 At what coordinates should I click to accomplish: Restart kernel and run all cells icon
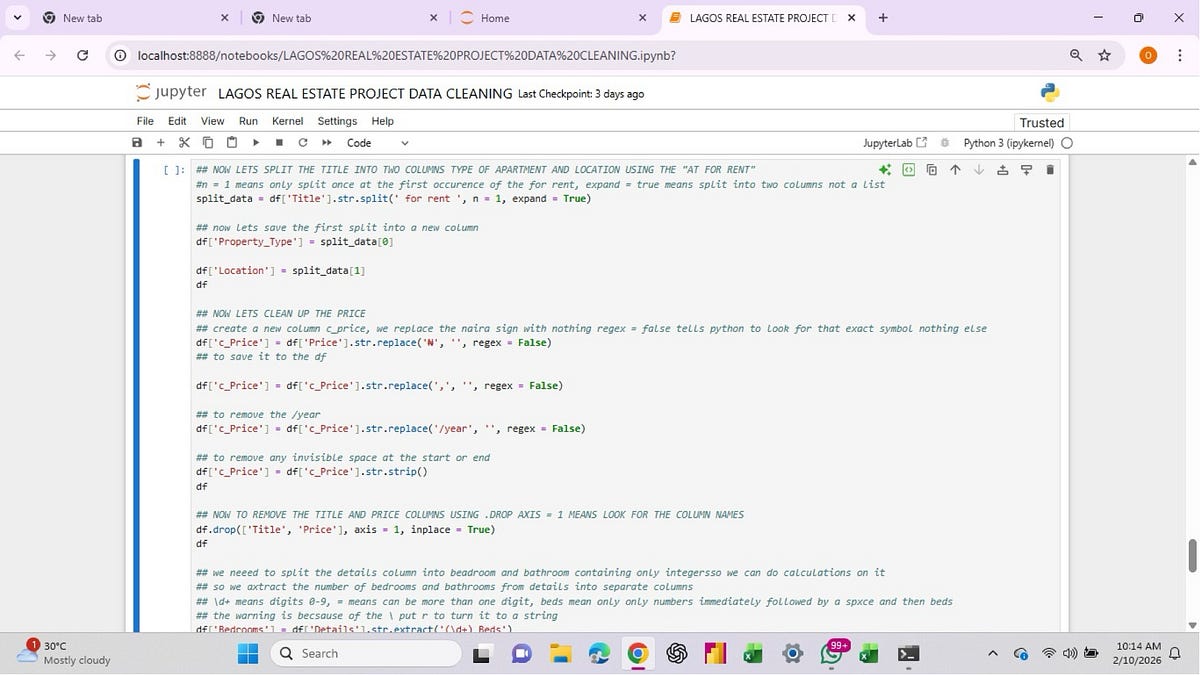(x=326, y=143)
